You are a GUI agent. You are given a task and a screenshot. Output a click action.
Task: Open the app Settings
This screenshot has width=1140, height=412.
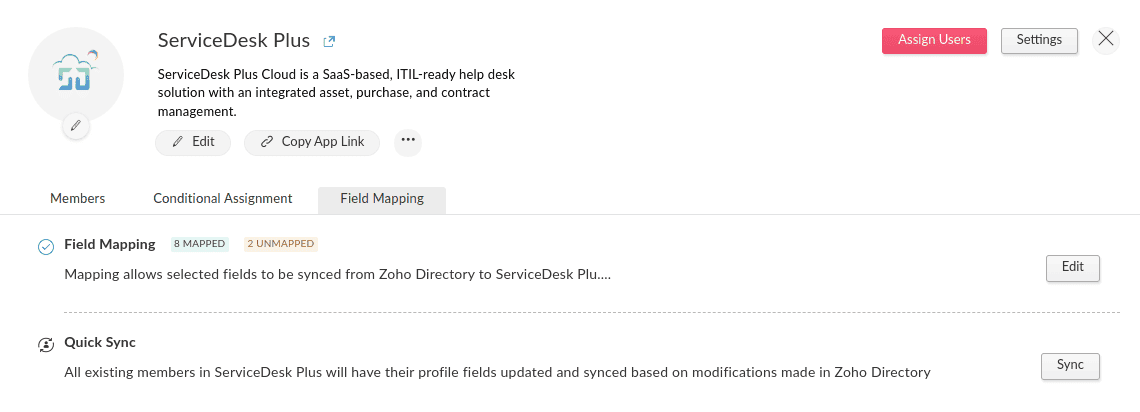click(x=1039, y=40)
